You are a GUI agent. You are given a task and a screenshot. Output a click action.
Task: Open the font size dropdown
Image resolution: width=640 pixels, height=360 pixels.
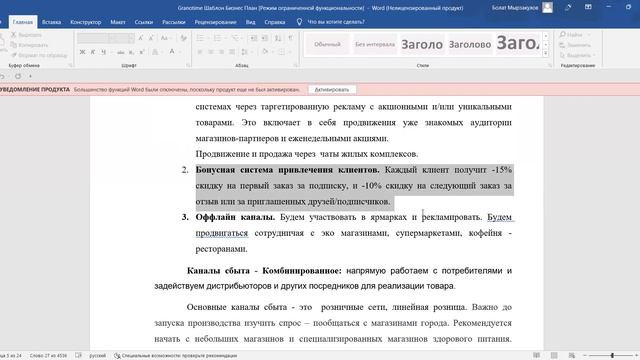point(131,38)
